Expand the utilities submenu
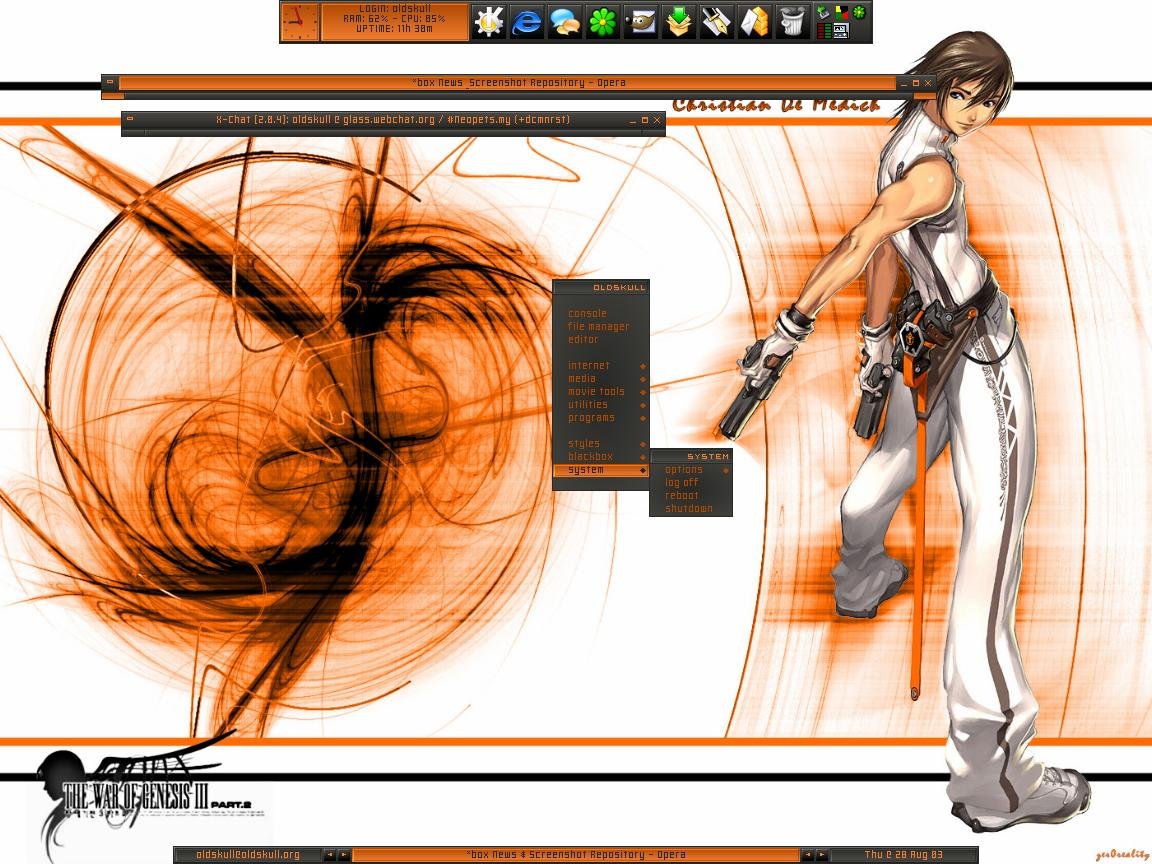 (601, 404)
